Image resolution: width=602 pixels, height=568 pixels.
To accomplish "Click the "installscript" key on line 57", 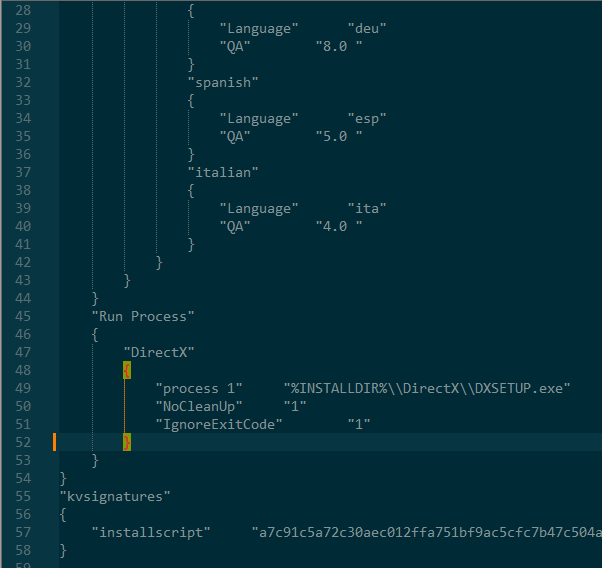I will click(151, 532).
